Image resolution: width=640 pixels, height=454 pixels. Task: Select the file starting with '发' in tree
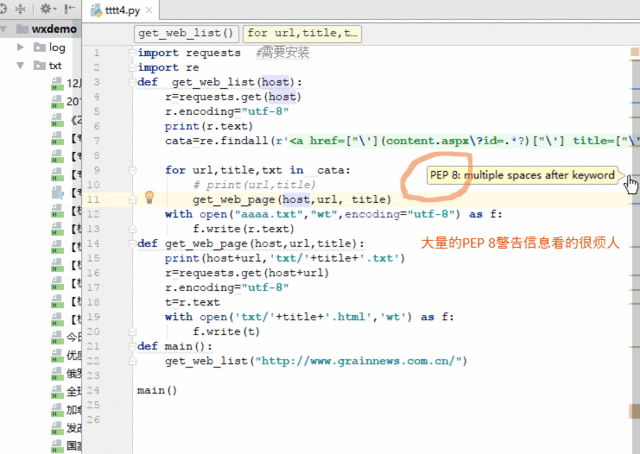[x=74, y=428]
